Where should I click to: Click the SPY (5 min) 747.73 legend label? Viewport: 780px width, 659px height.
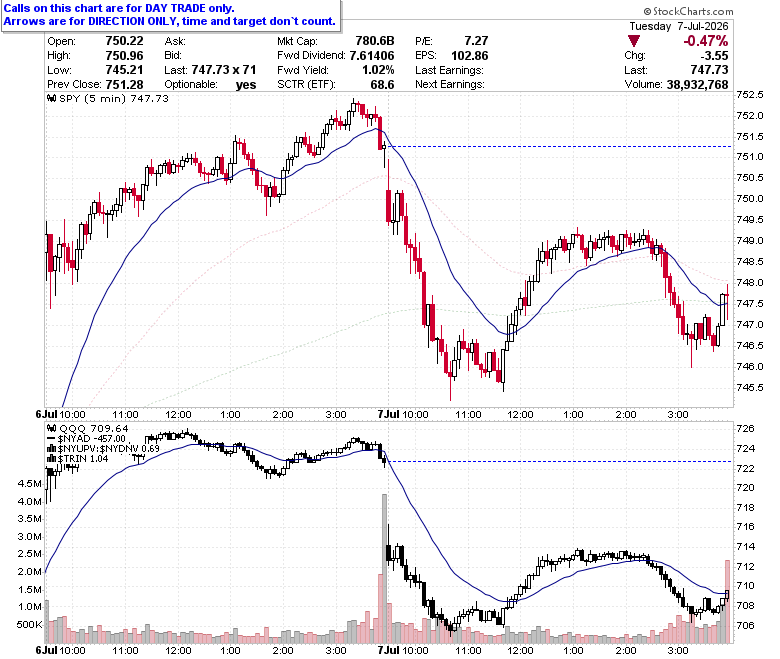pos(114,98)
